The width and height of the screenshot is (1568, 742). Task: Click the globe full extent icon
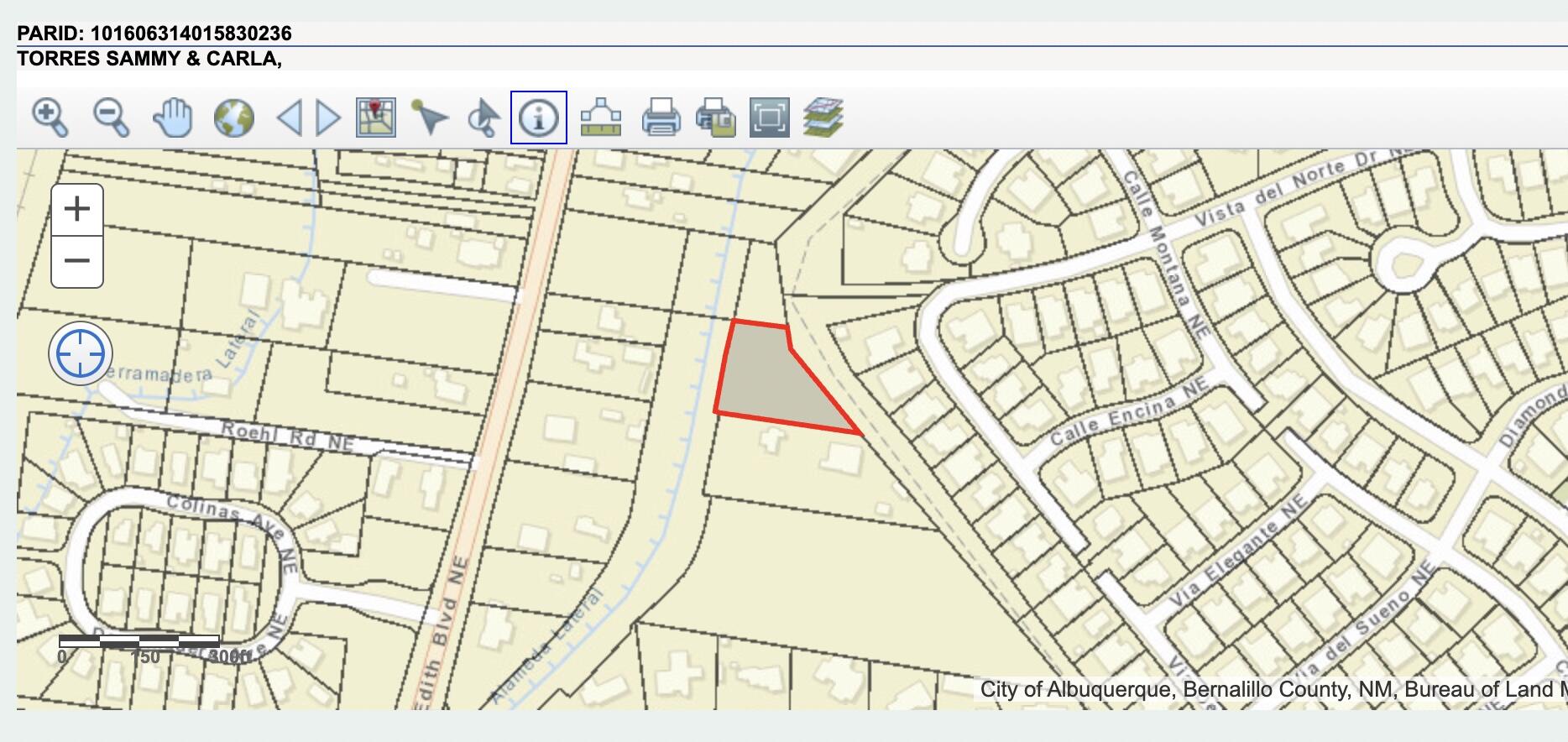click(234, 118)
